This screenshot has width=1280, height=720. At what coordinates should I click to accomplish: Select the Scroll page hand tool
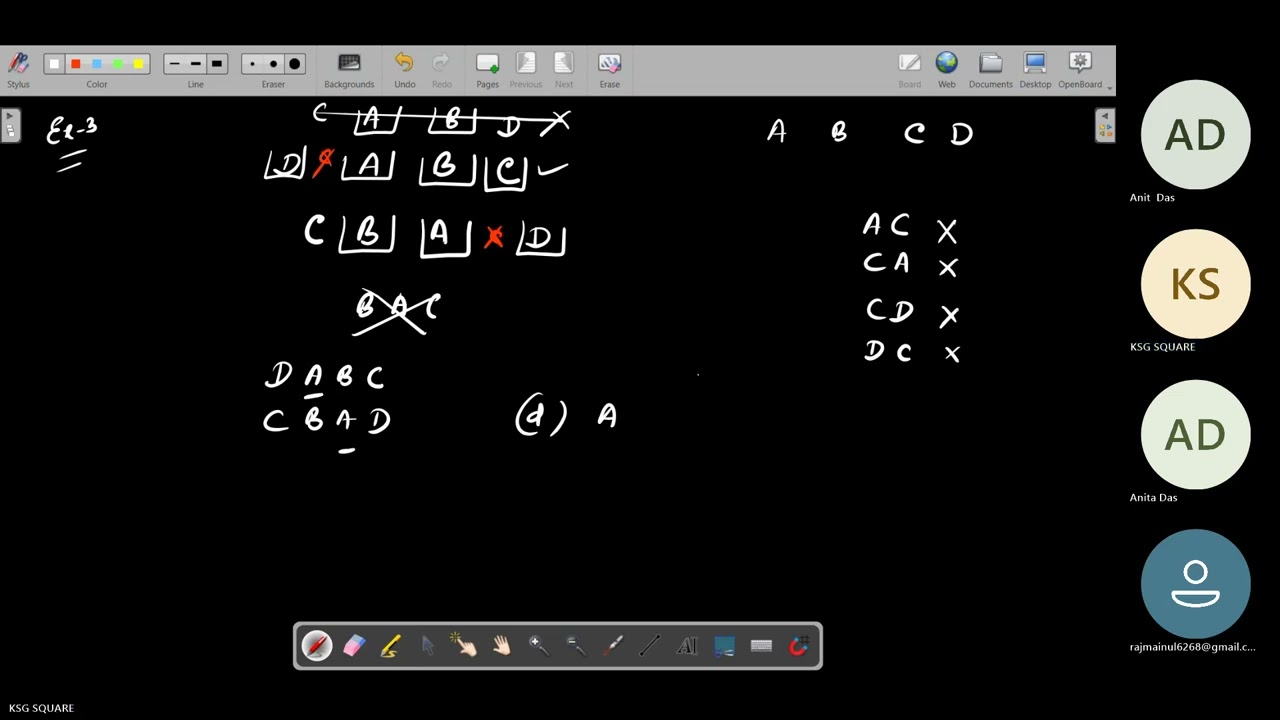(502, 646)
